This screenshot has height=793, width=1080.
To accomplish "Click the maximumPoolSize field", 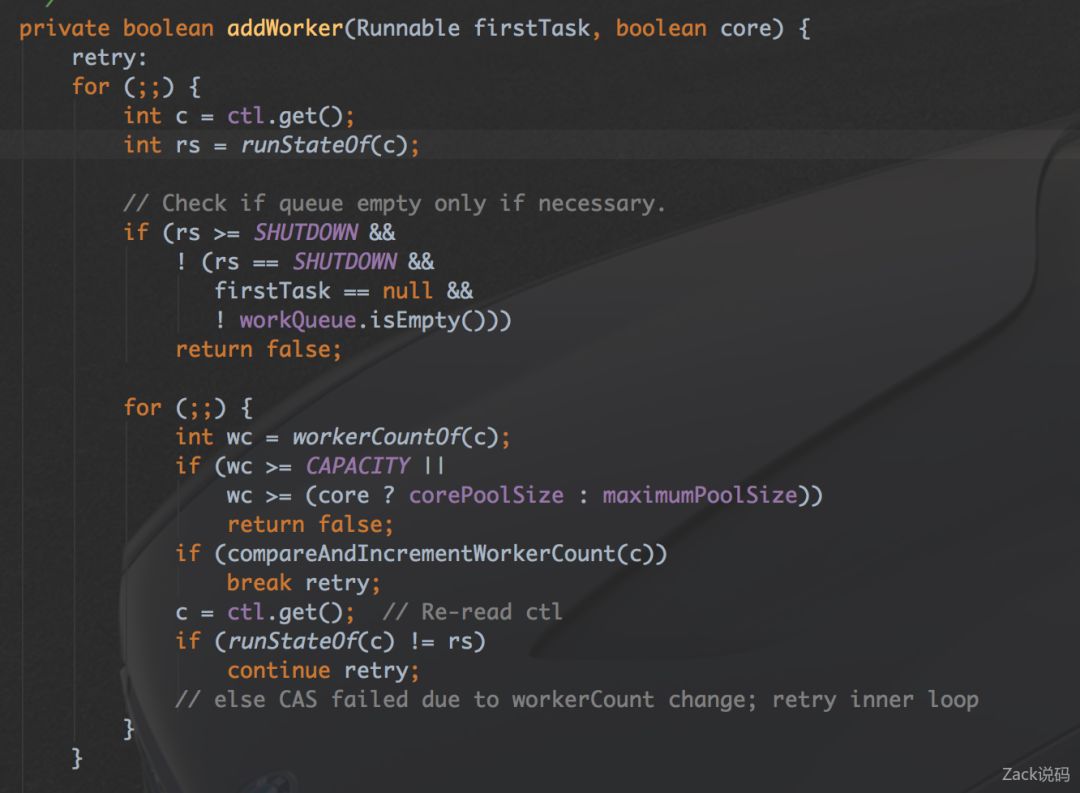I will pos(700,496).
